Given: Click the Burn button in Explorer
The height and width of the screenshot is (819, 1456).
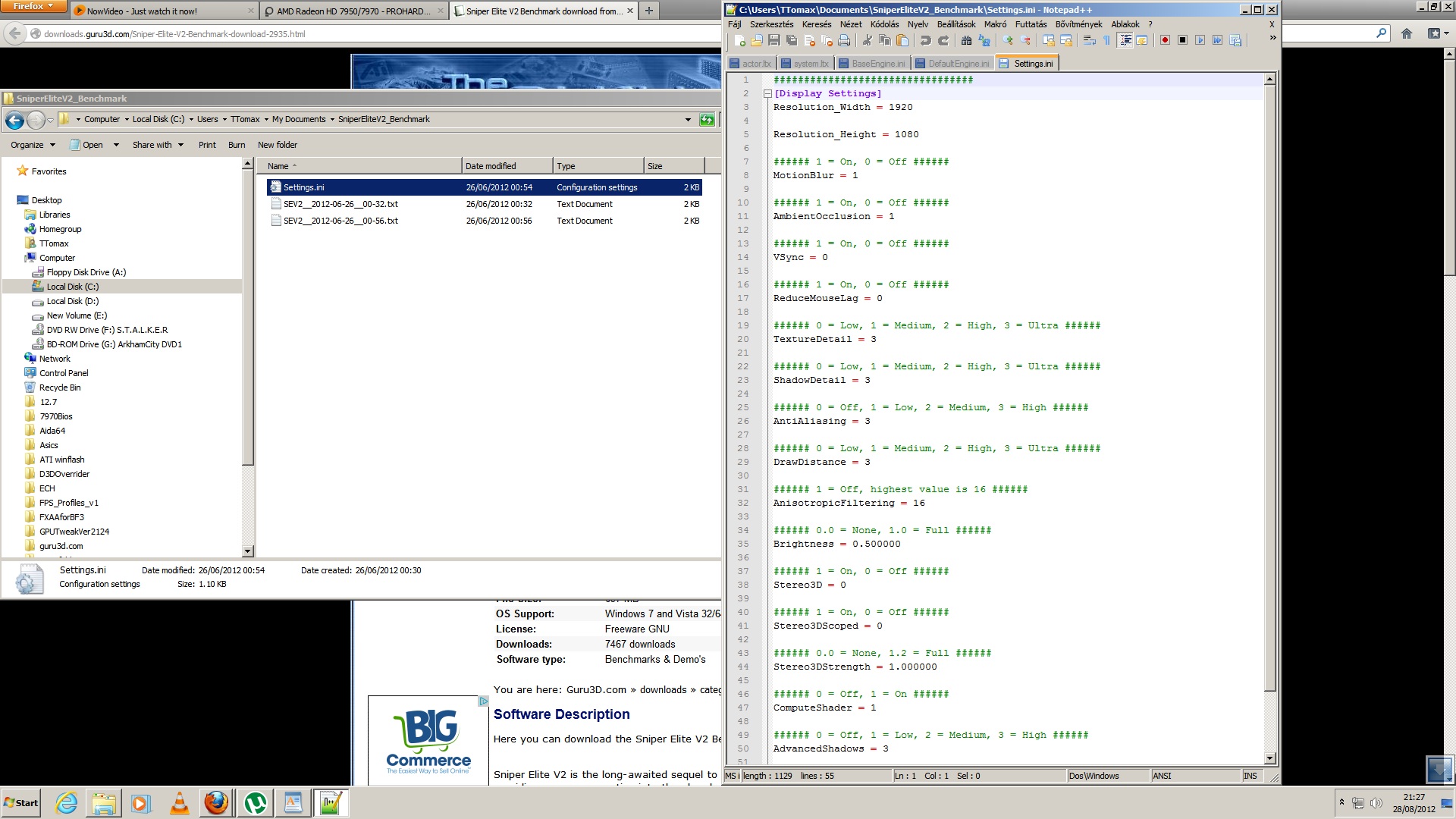Looking at the screenshot, I should (237, 145).
